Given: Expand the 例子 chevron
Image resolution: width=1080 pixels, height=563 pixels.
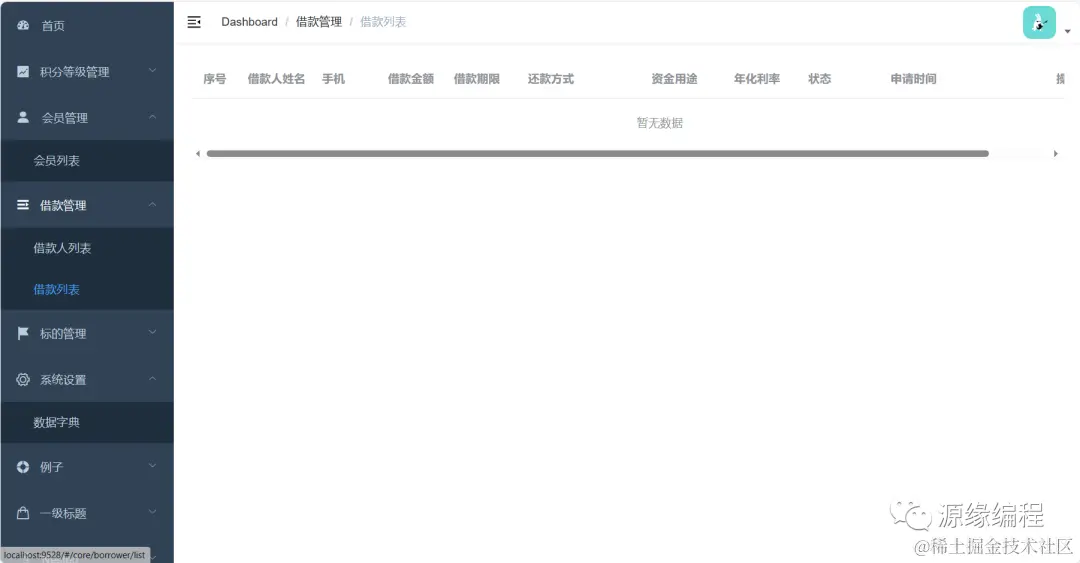Looking at the screenshot, I should click(x=152, y=466).
